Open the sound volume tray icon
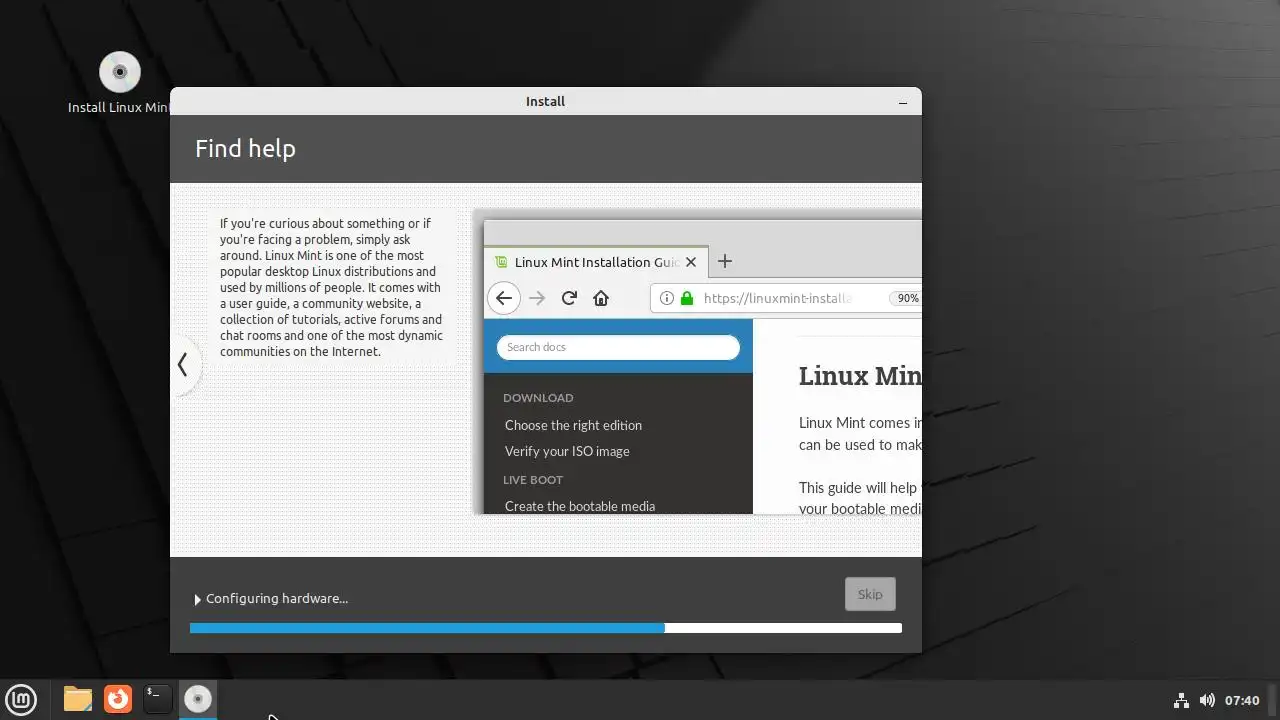 (x=1207, y=700)
